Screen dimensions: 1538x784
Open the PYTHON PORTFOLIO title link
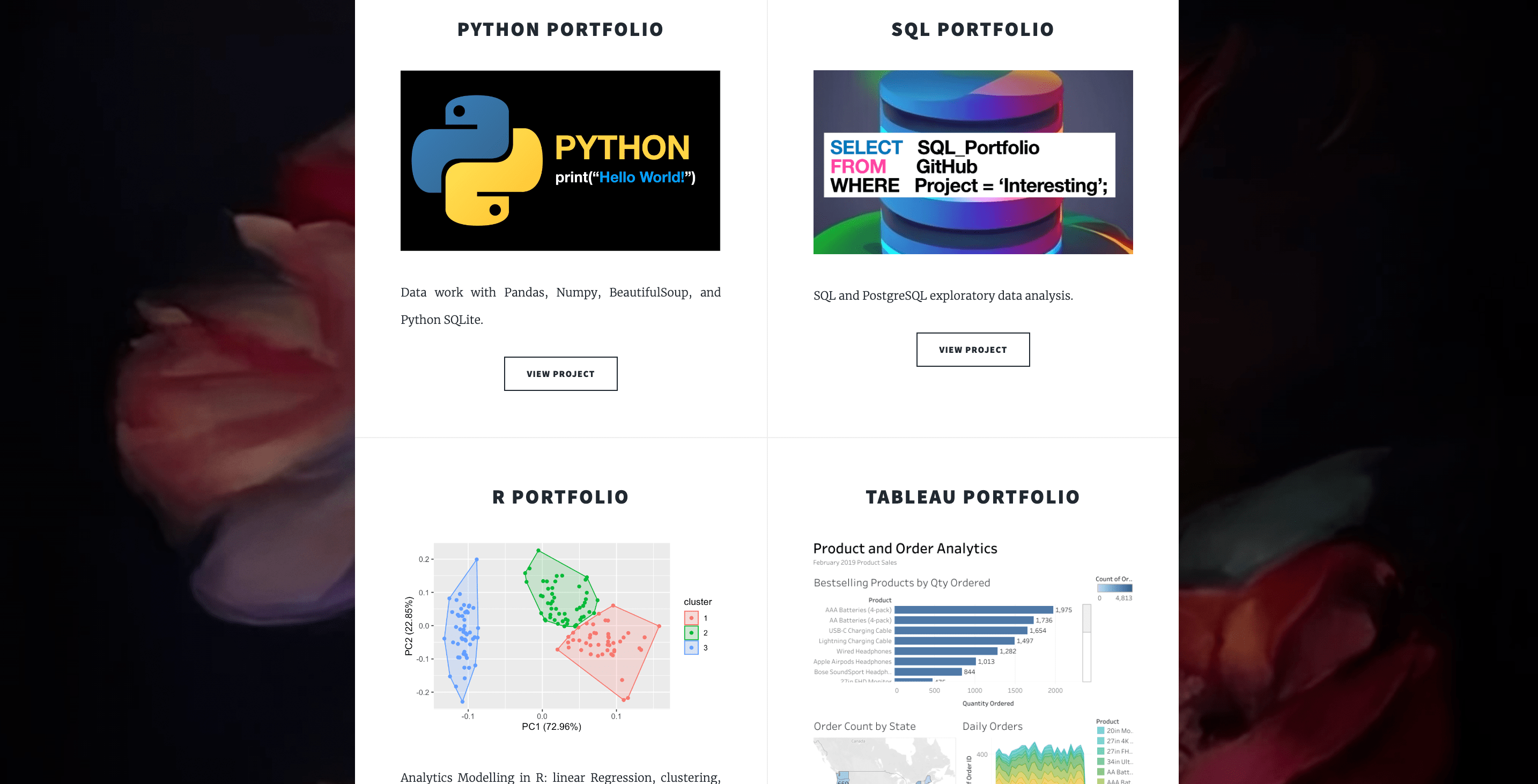[560, 29]
